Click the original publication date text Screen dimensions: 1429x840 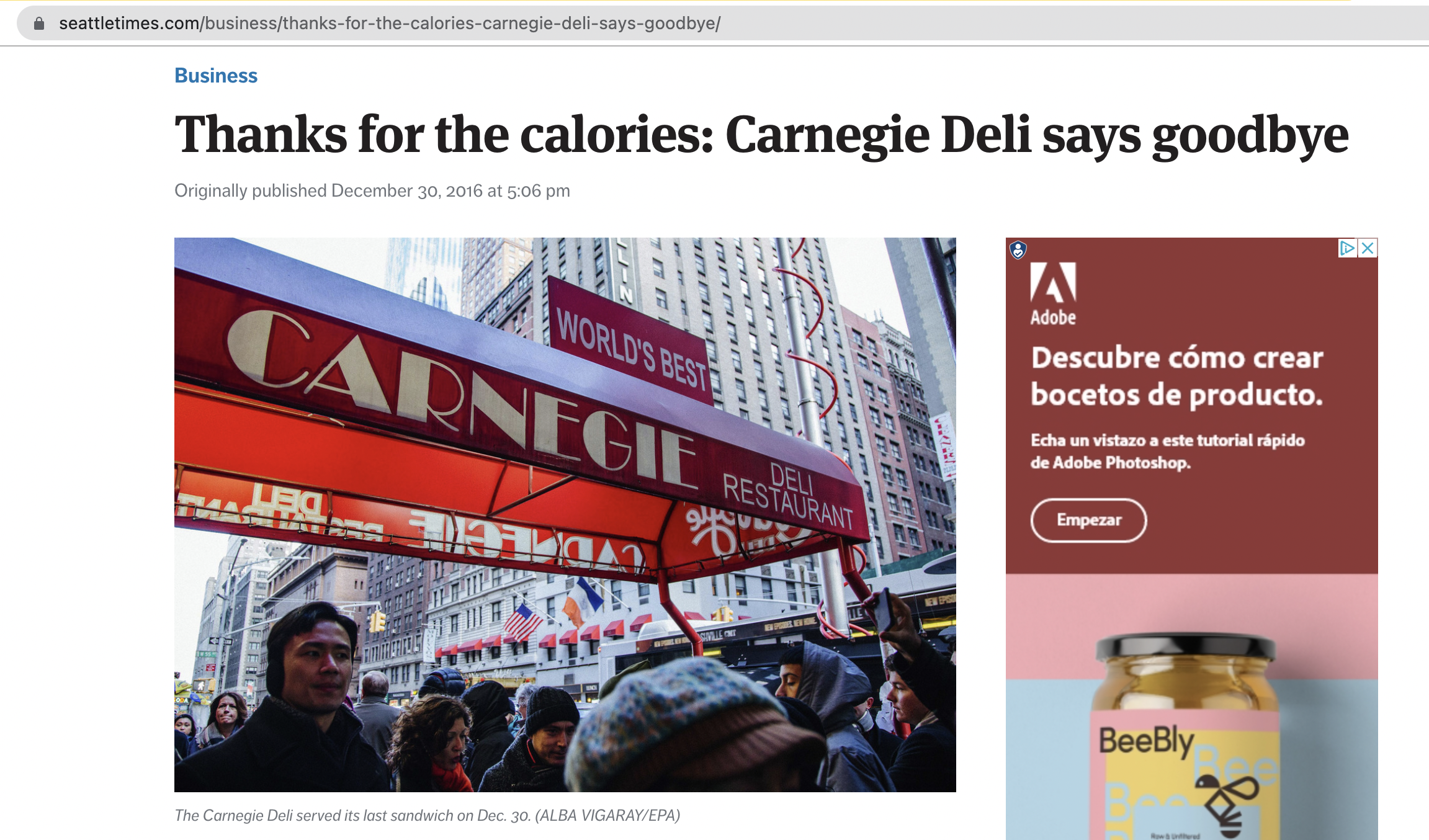coord(372,190)
